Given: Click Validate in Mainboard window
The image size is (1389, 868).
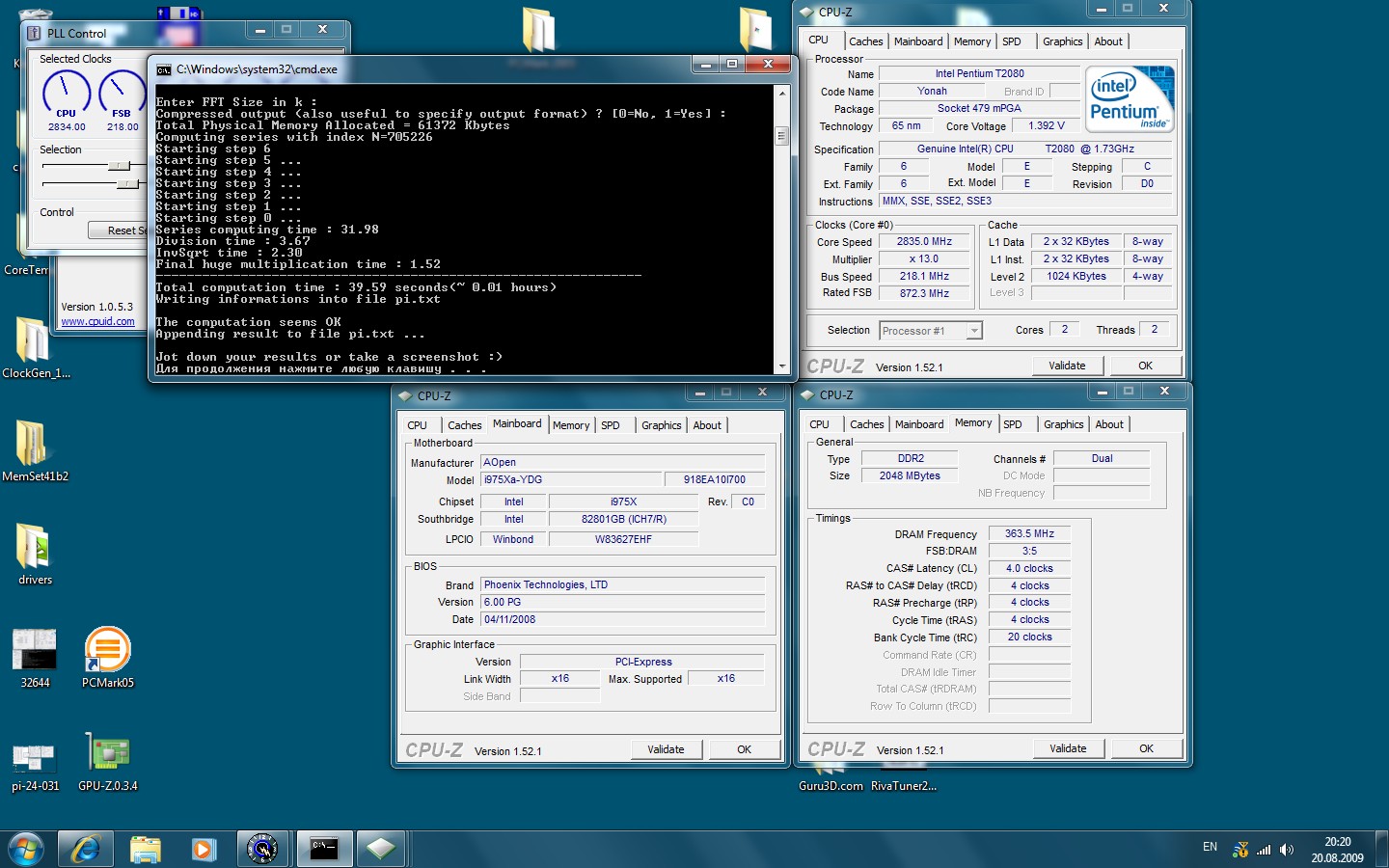Looking at the screenshot, I should [666, 749].
